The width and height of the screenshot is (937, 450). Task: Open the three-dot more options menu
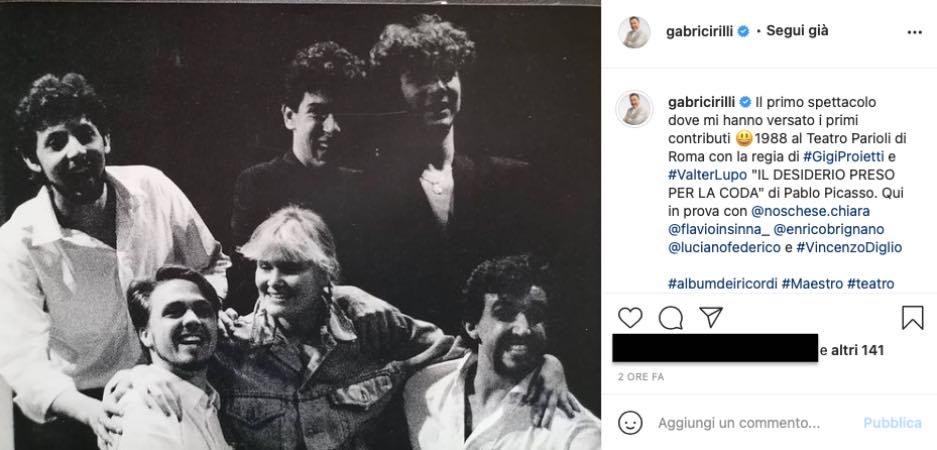tap(914, 32)
